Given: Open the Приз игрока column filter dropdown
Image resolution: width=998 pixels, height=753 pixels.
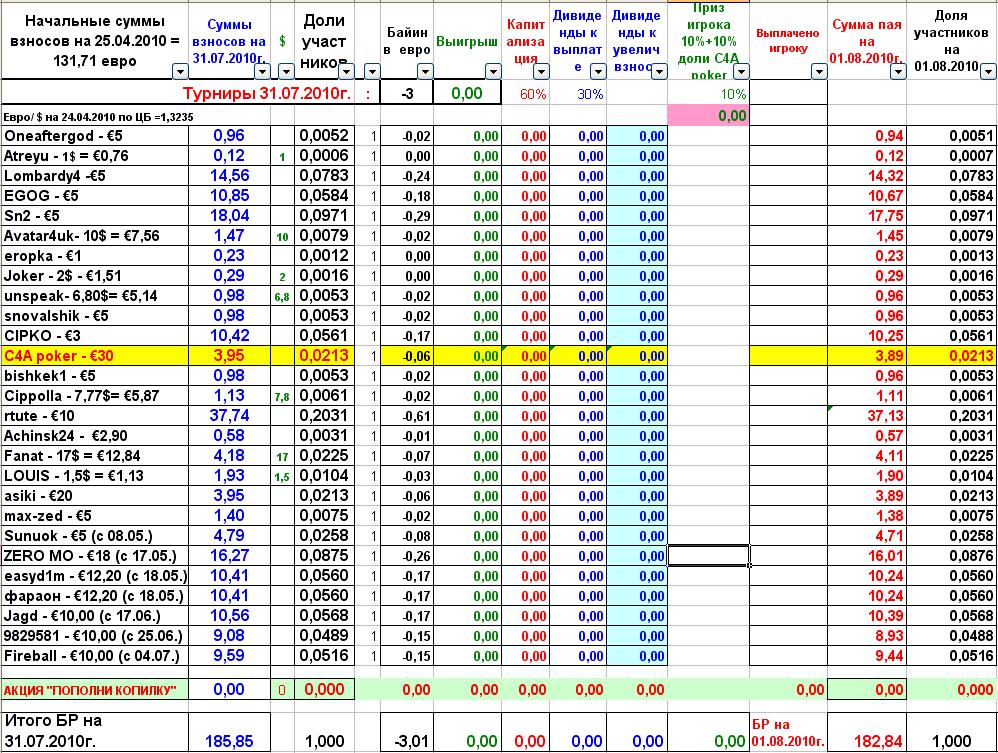Looking at the screenshot, I should tap(739, 71).
